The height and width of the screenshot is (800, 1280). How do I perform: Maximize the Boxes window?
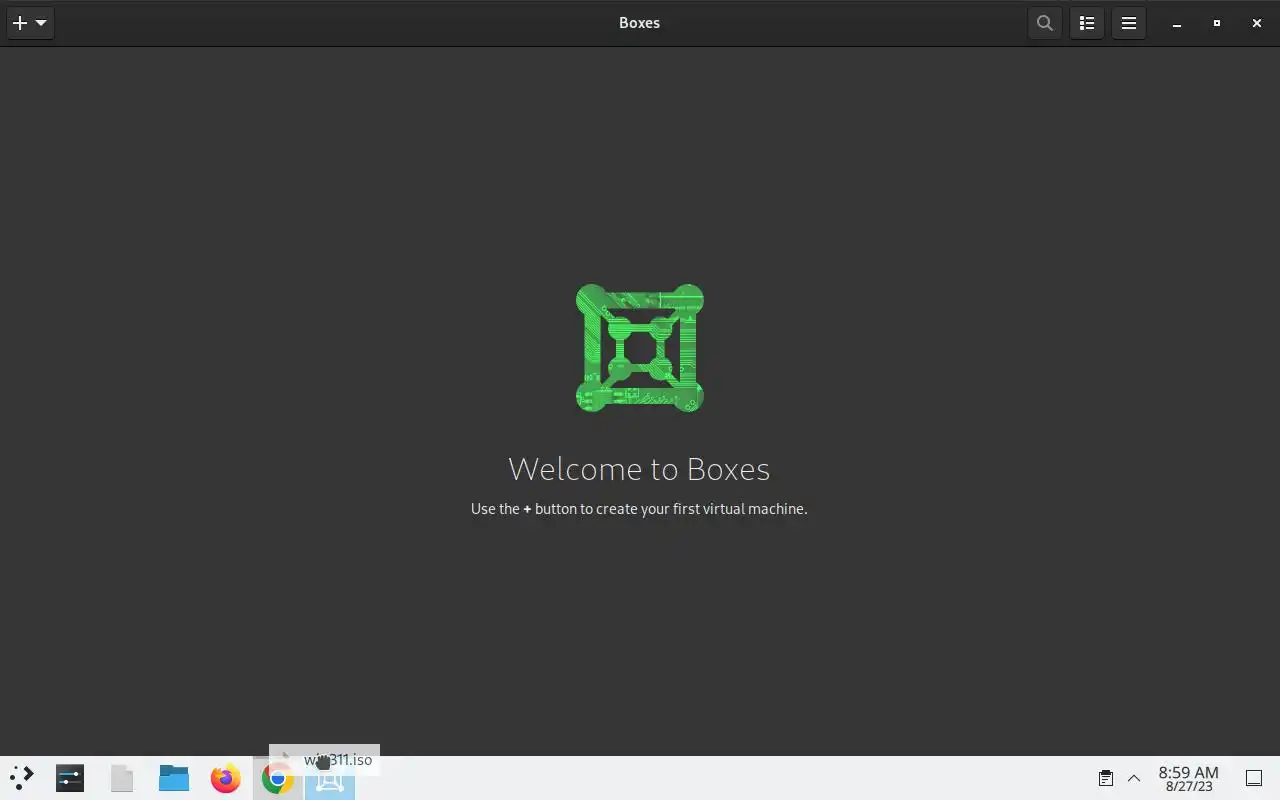1217,23
